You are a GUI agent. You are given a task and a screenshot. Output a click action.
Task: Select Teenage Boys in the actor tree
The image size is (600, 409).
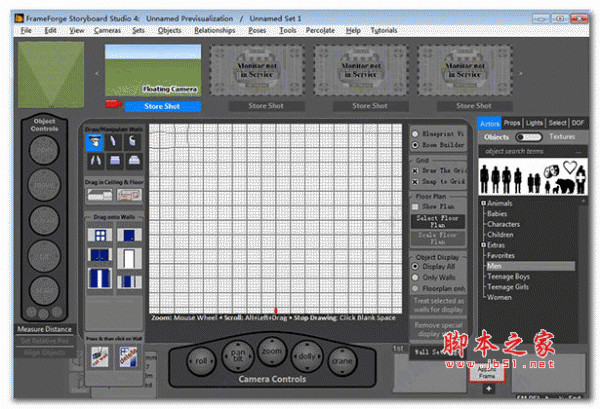pyautogui.click(x=508, y=276)
